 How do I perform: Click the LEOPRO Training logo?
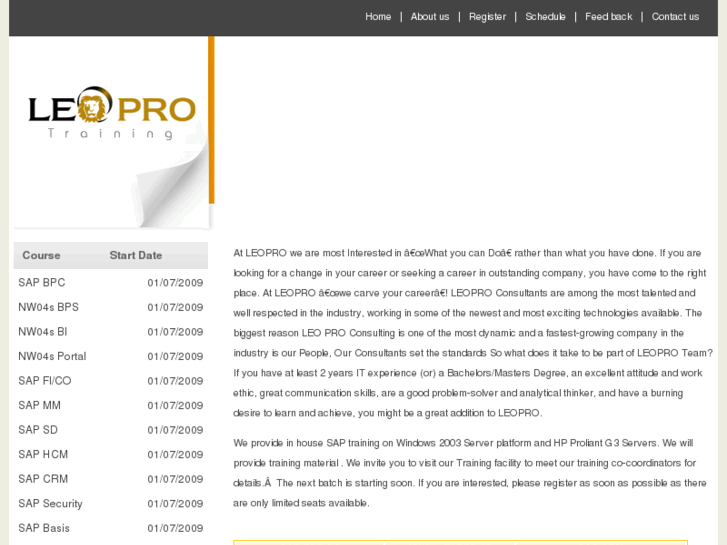(112, 113)
